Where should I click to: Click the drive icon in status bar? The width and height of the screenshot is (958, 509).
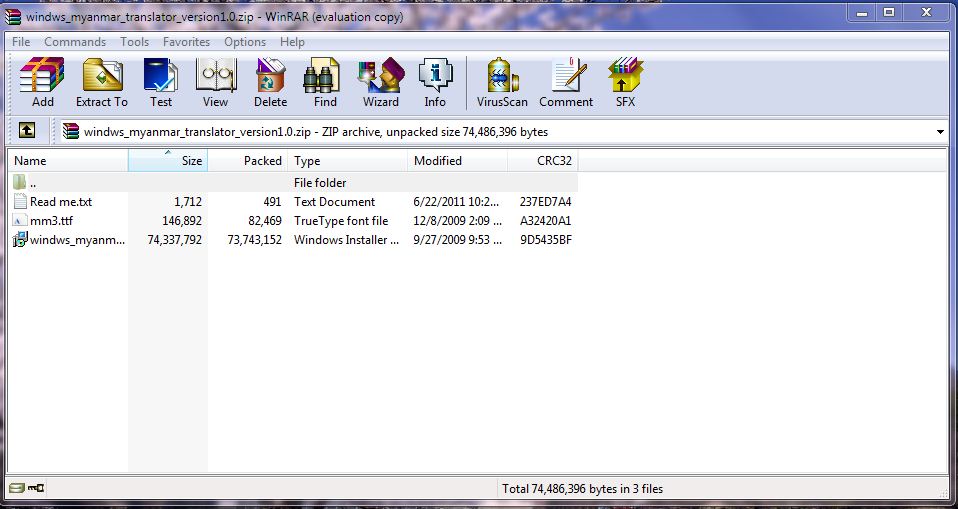pyautogui.click(x=17, y=488)
